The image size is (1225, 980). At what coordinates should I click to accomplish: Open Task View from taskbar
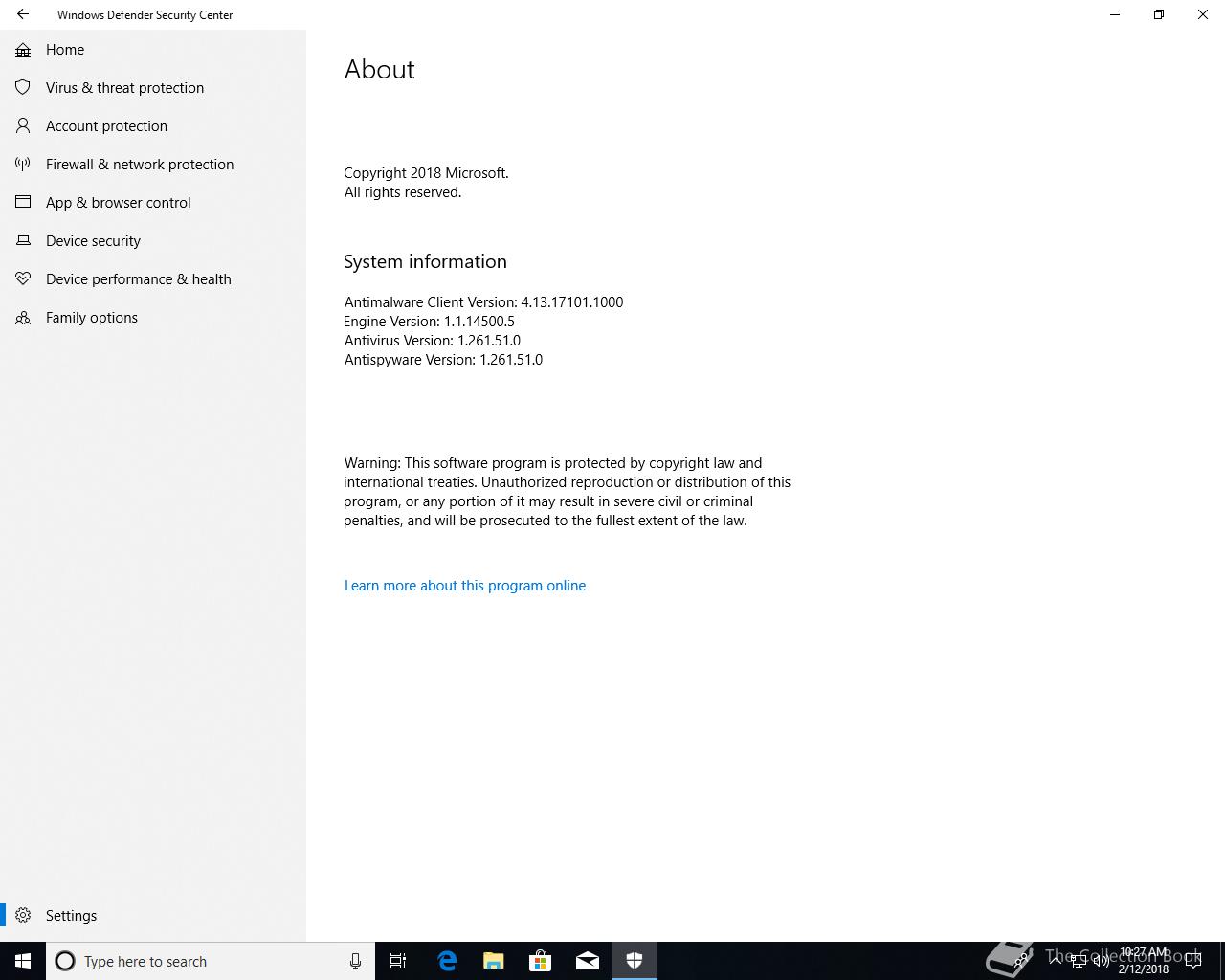click(398, 961)
